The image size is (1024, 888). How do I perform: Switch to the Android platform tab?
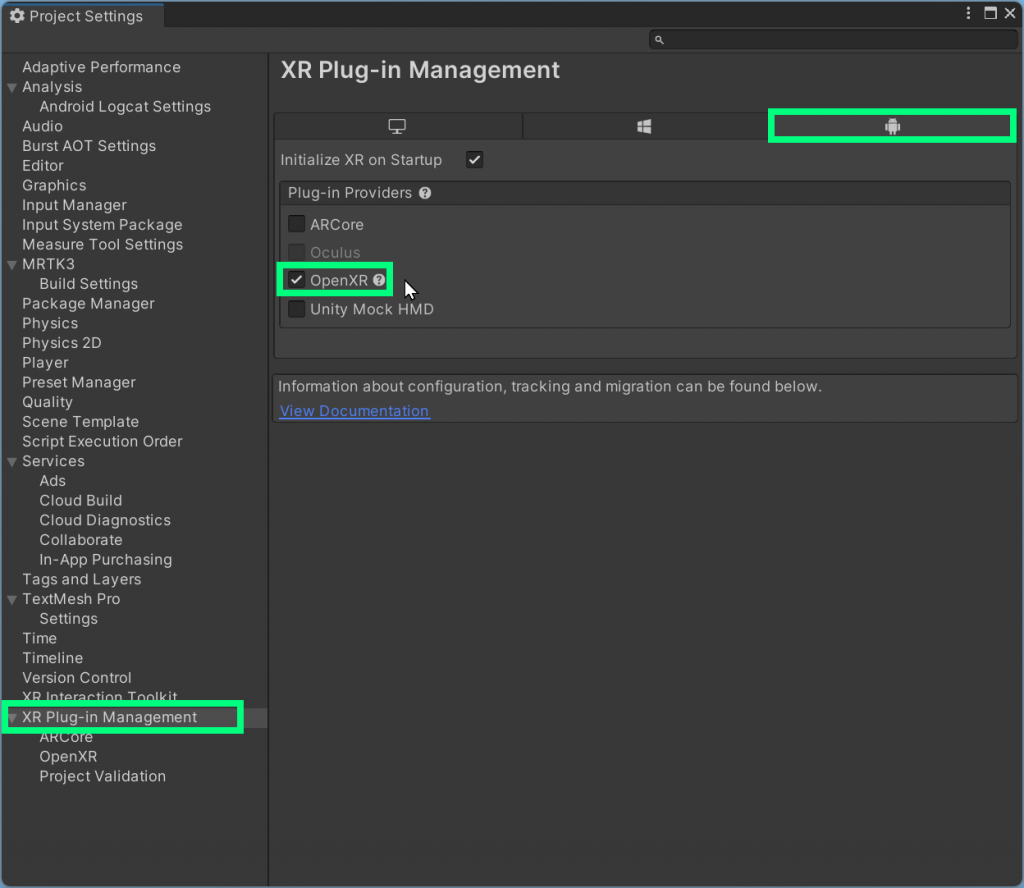point(890,125)
